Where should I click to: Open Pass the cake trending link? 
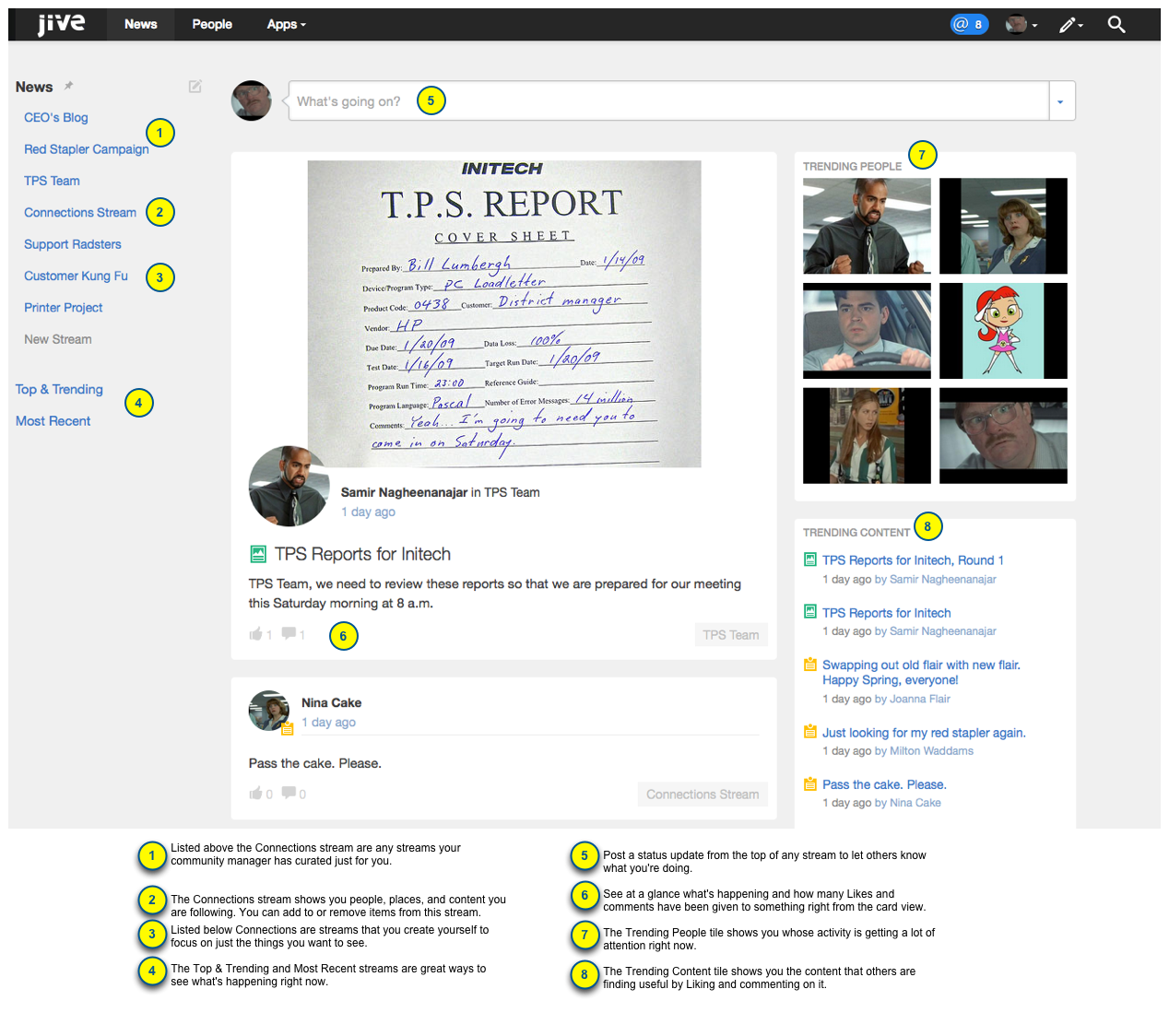click(884, 785)
